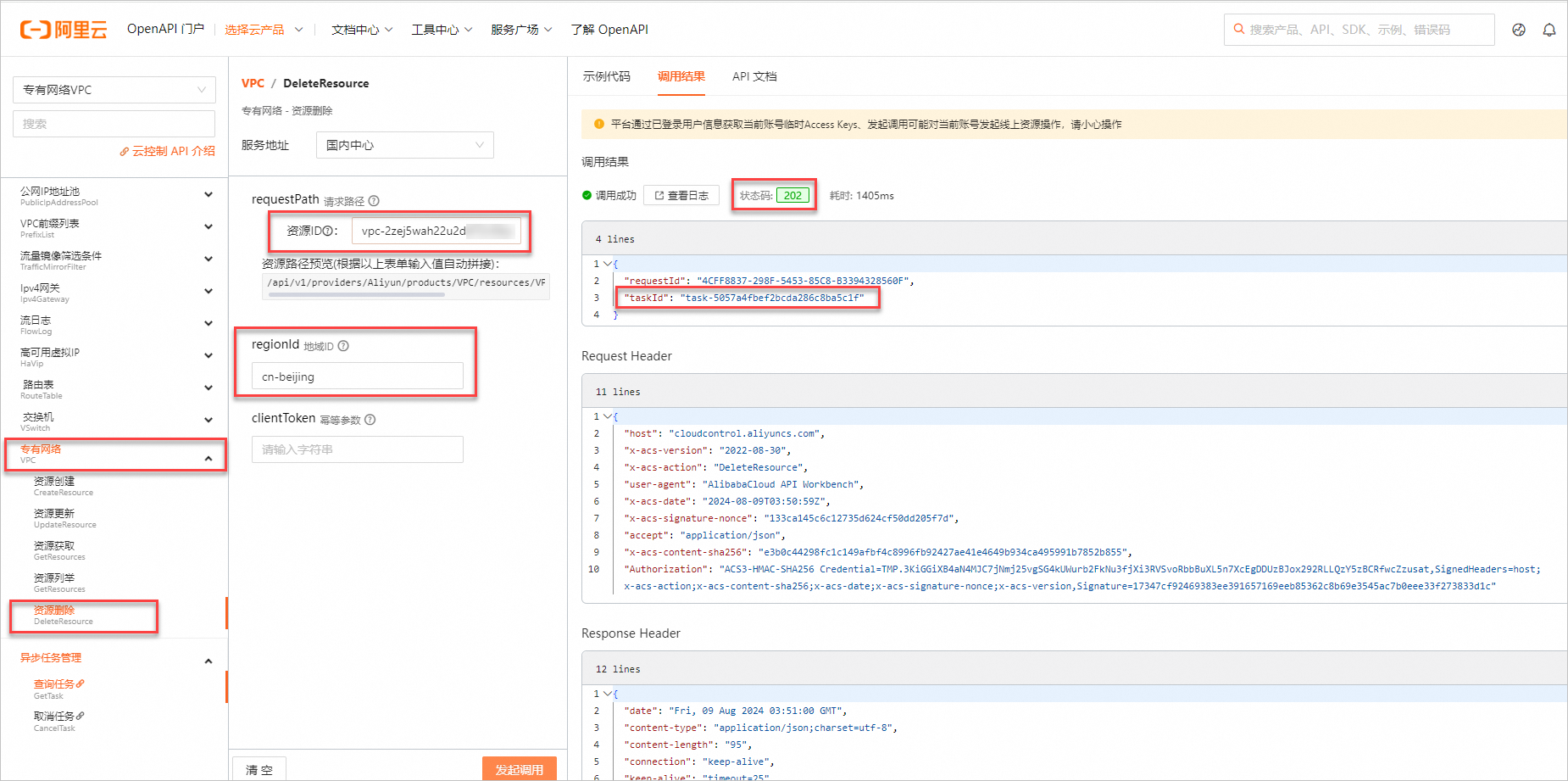The width and height of the screenshot is (1568, 781).
Task: Open 查询任务 GetTask
Action: [59, 689]
